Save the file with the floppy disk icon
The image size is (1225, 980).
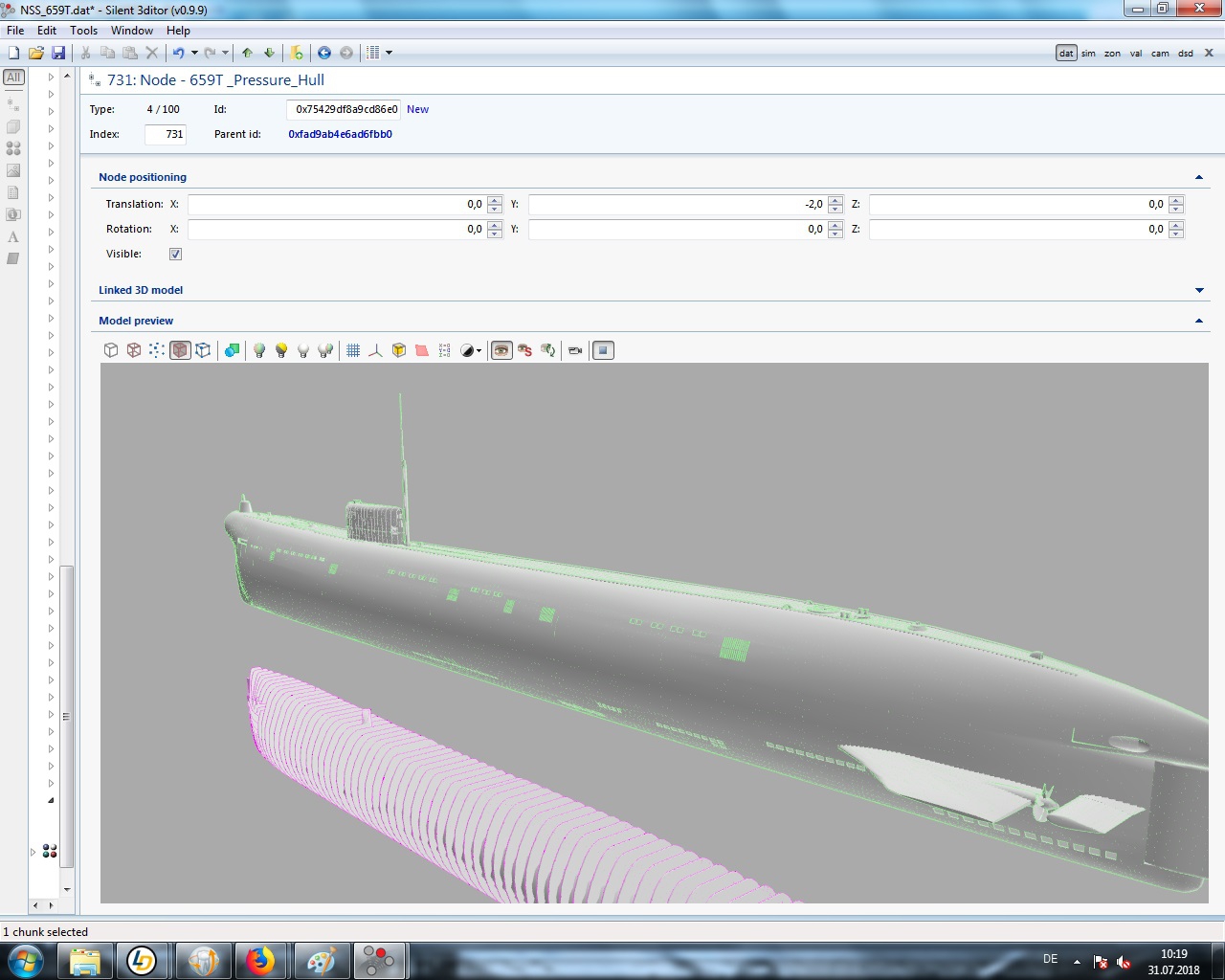[58, 53]
